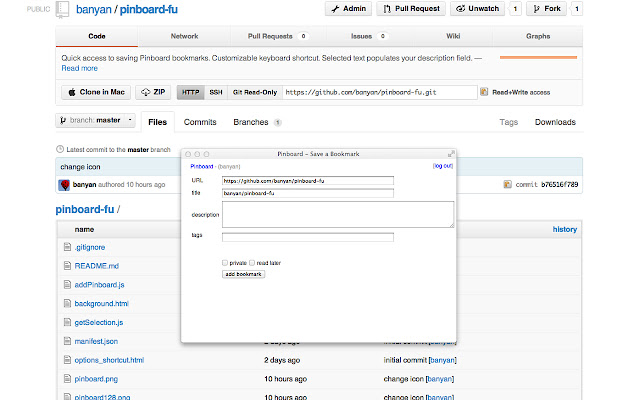Open a new Pull Request

[x=411, y=9]
